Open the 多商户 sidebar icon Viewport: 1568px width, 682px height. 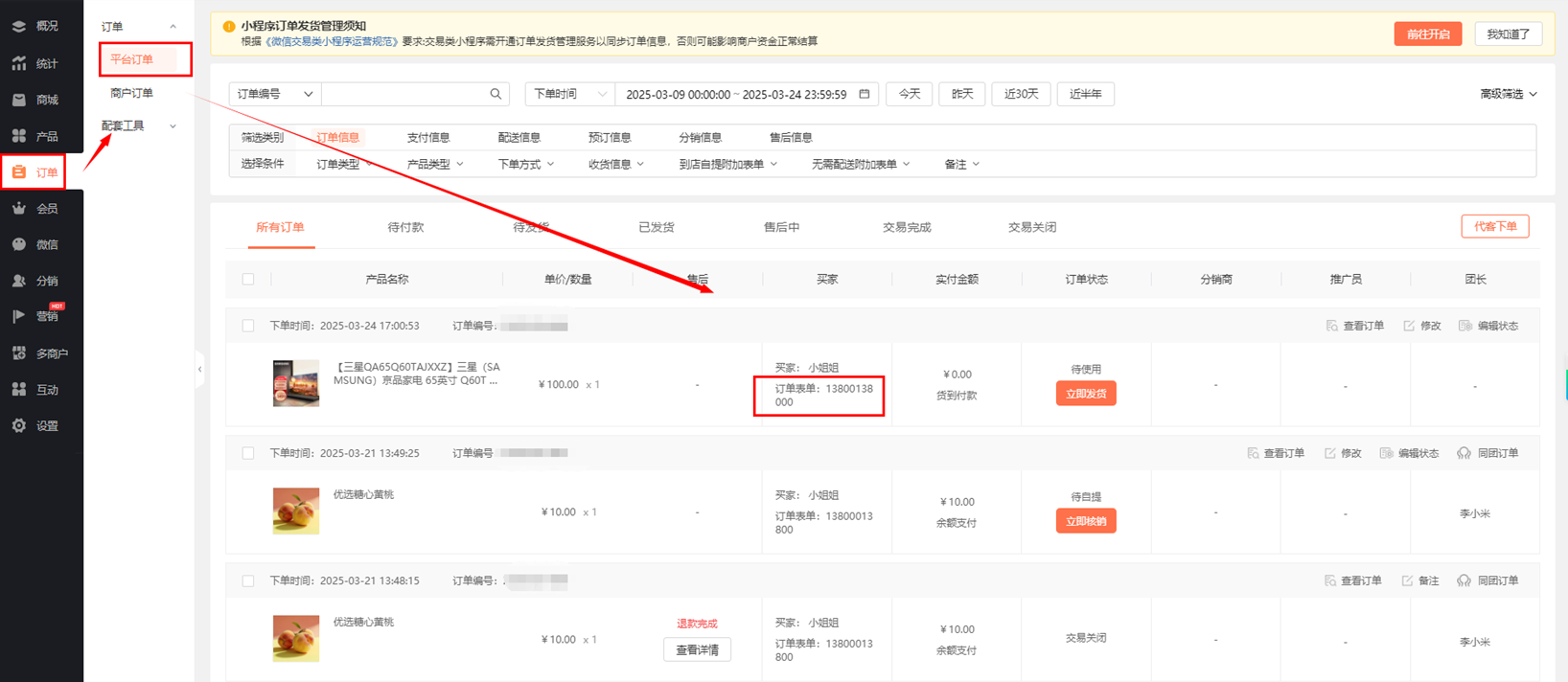click(x=19, y=353)
